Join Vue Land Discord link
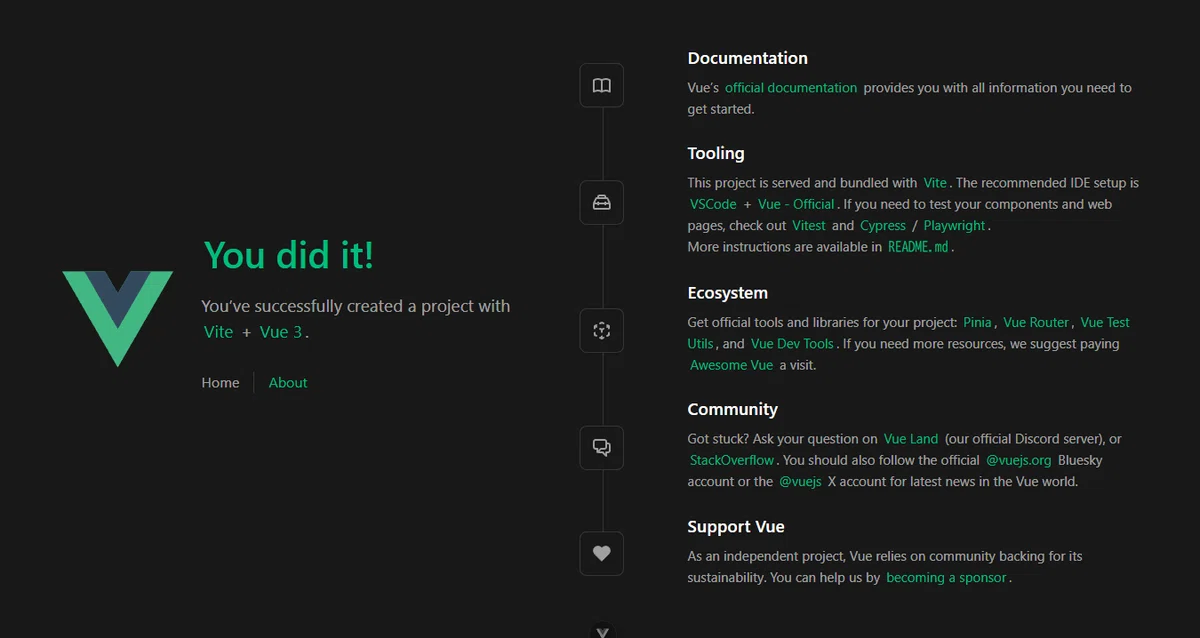Image resolution: width=1200 pixels, height=638 pixels. [x=911, y=439]
